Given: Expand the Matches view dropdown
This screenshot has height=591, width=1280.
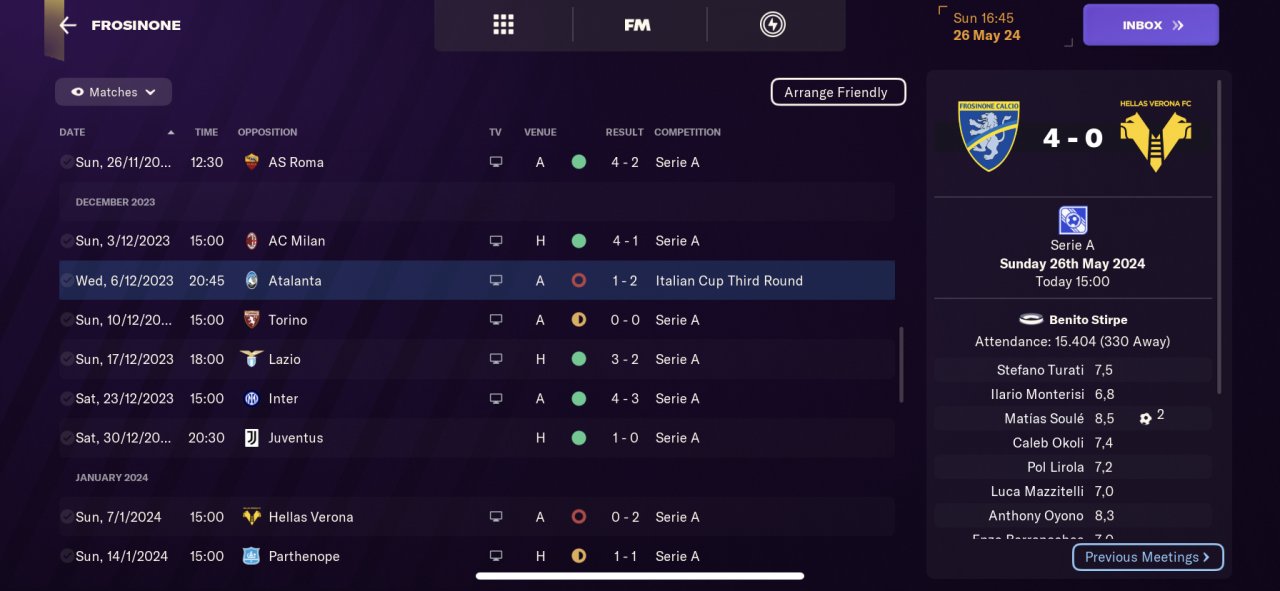Looking at the screenshot, I should pyautogui.click(x=113, y=92).
